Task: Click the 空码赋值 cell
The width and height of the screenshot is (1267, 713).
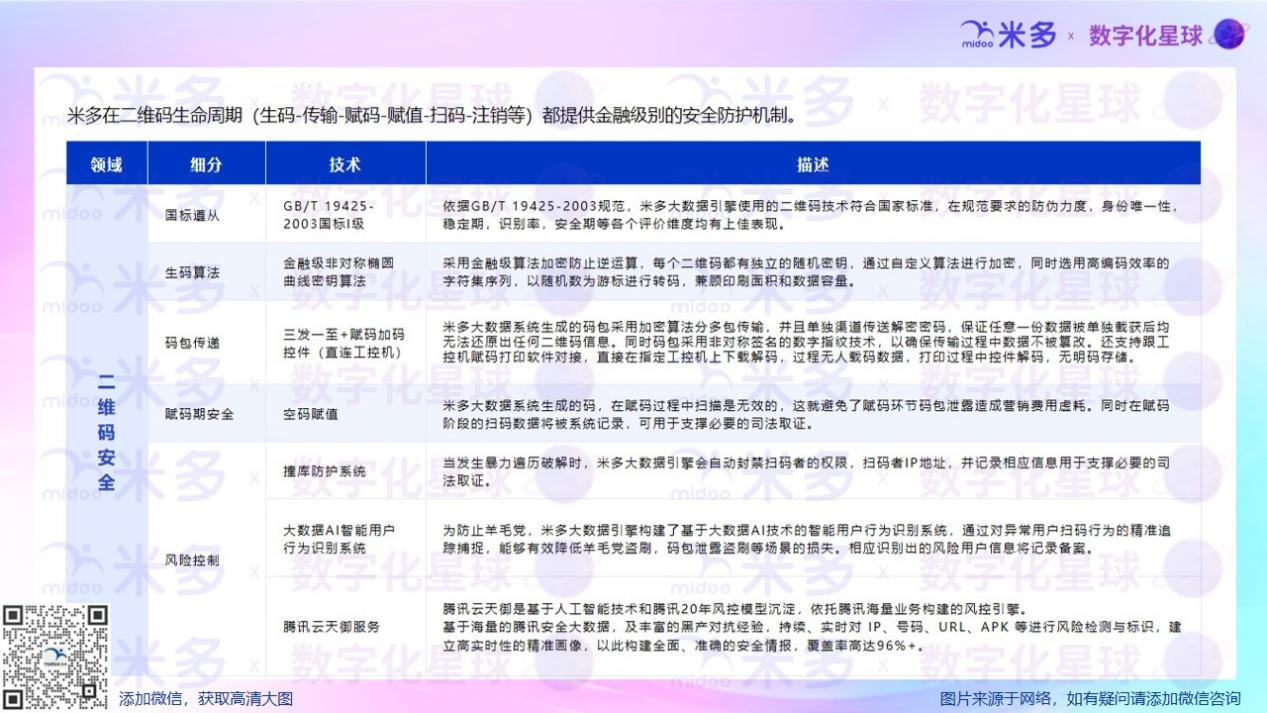Action: tap(345, 413)
